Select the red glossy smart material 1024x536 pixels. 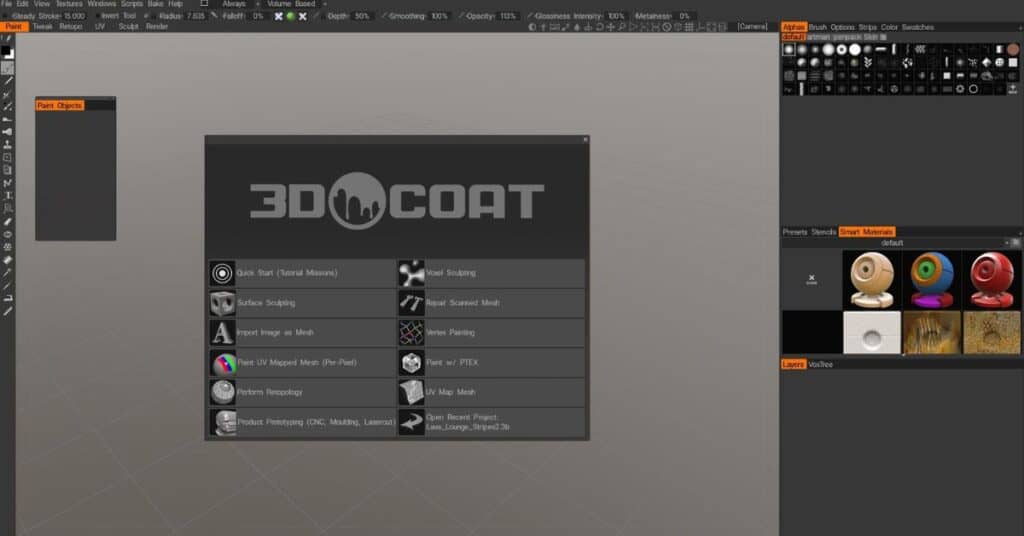coord(991,280)
